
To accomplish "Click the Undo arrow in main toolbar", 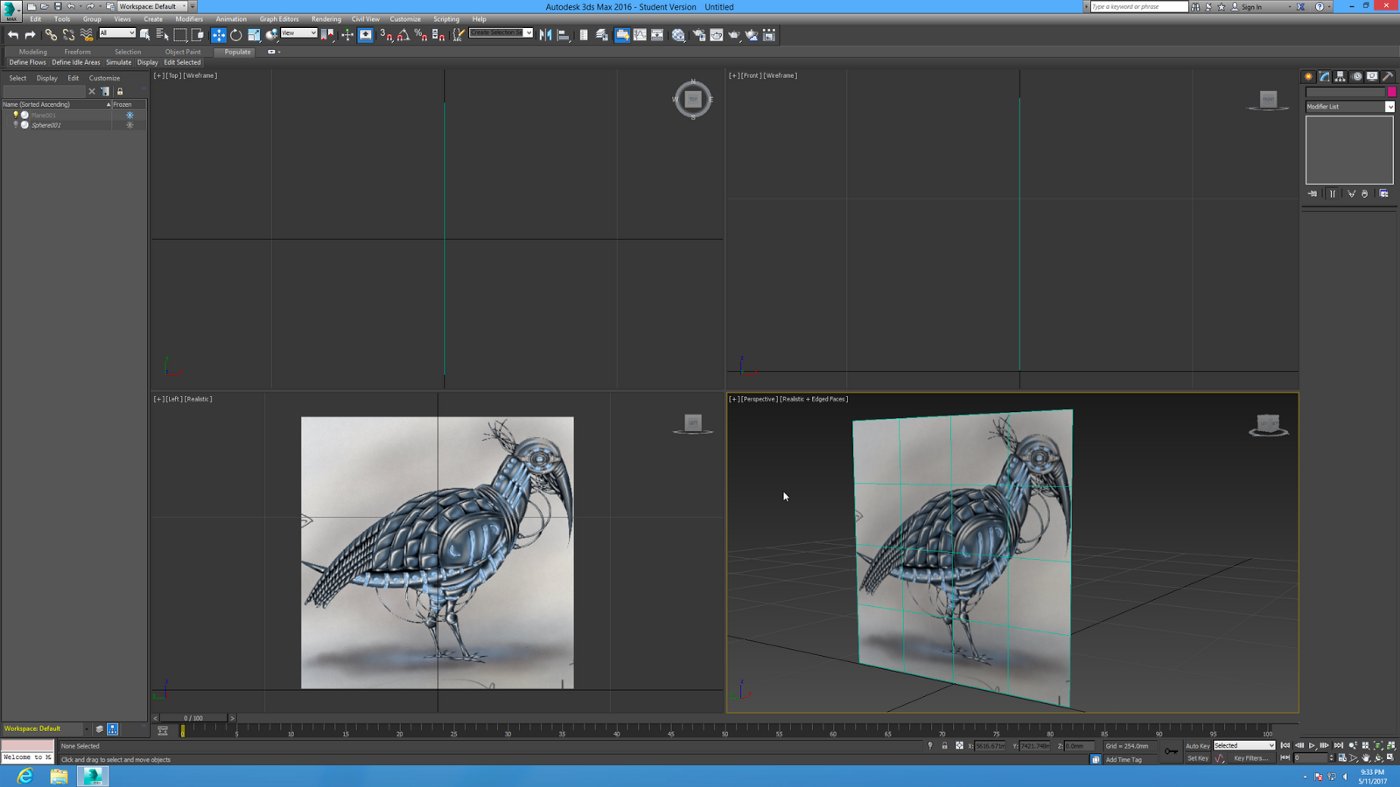I will (x=13, y=35).
